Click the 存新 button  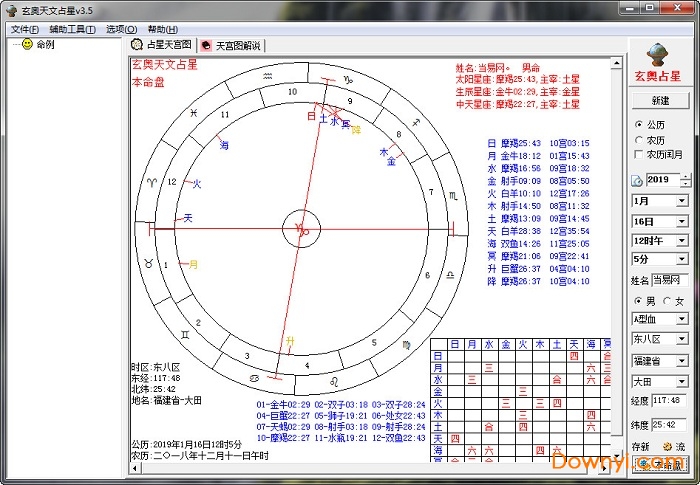point(641,447)
